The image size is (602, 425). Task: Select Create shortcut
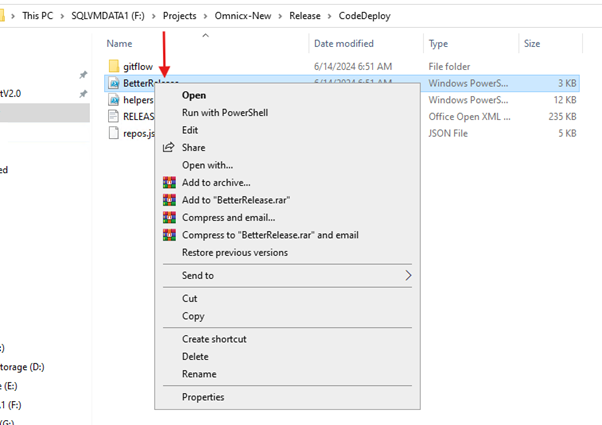[x=214, y=339]
